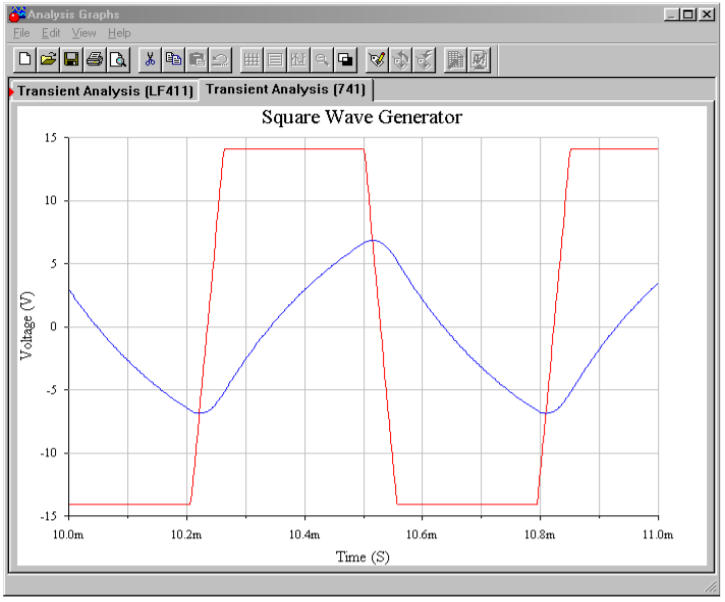The height and width of the screenshot is (602, 725).
Task: Click the Analysis Graphs app icon in title bar
Action: coord(17,14)
